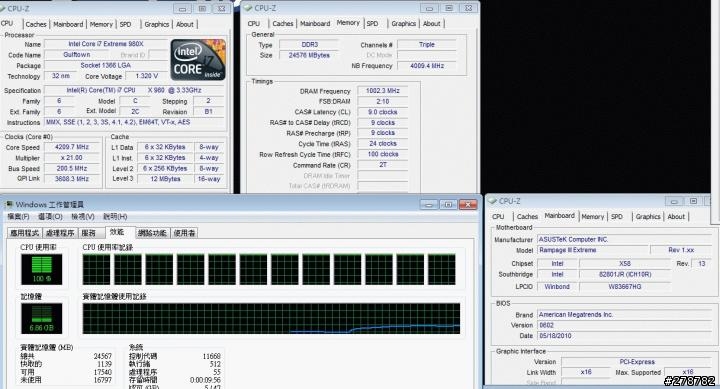
Task: Click the CPU-Z icon in the Mainboard window title
Action: [493, 201]
